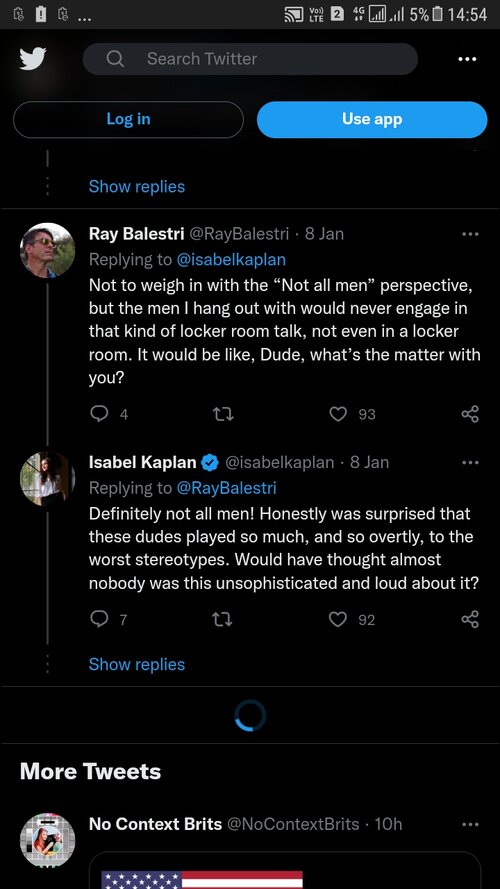
Task: Retweet Ray Balestri's tweet
Action: 223,414
